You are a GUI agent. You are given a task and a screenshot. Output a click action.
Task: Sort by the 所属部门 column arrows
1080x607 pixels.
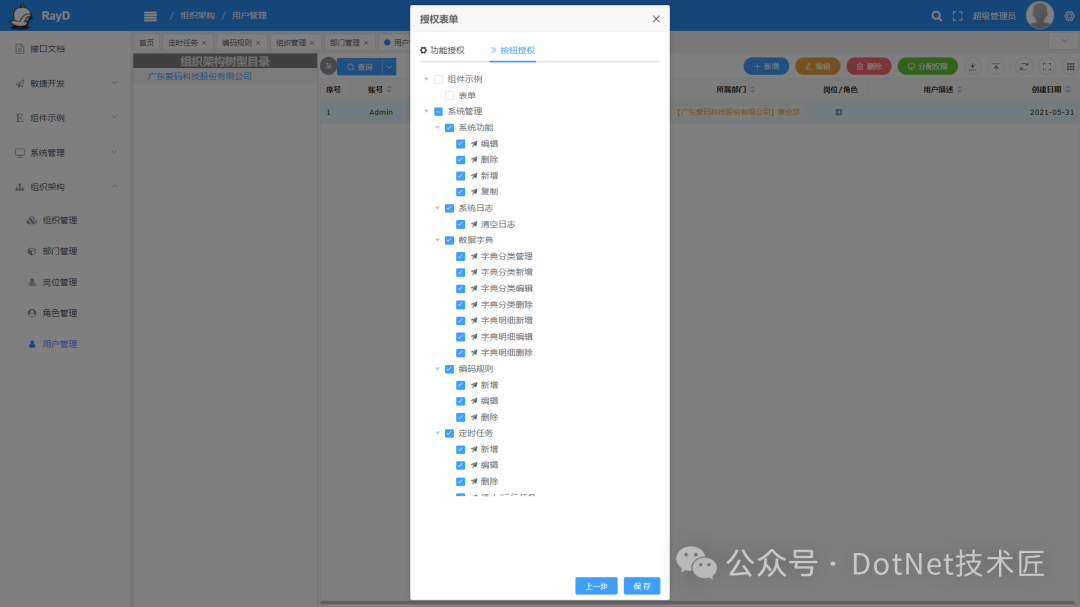click(x=753, y=90)
